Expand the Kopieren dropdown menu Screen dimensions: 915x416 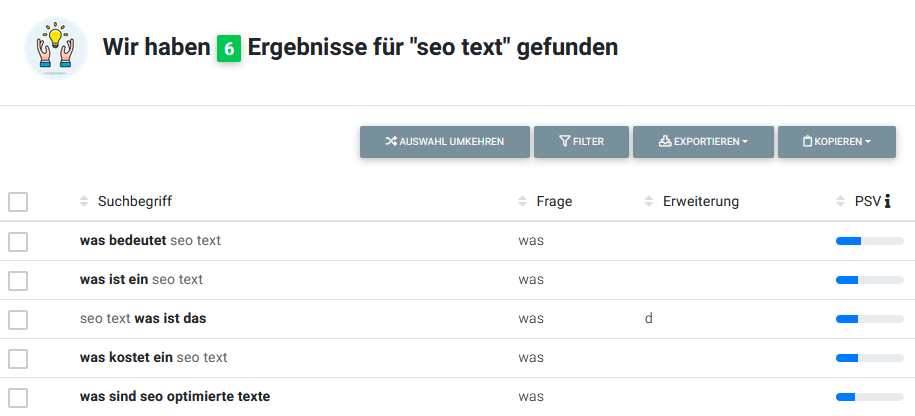coord(836,142)
